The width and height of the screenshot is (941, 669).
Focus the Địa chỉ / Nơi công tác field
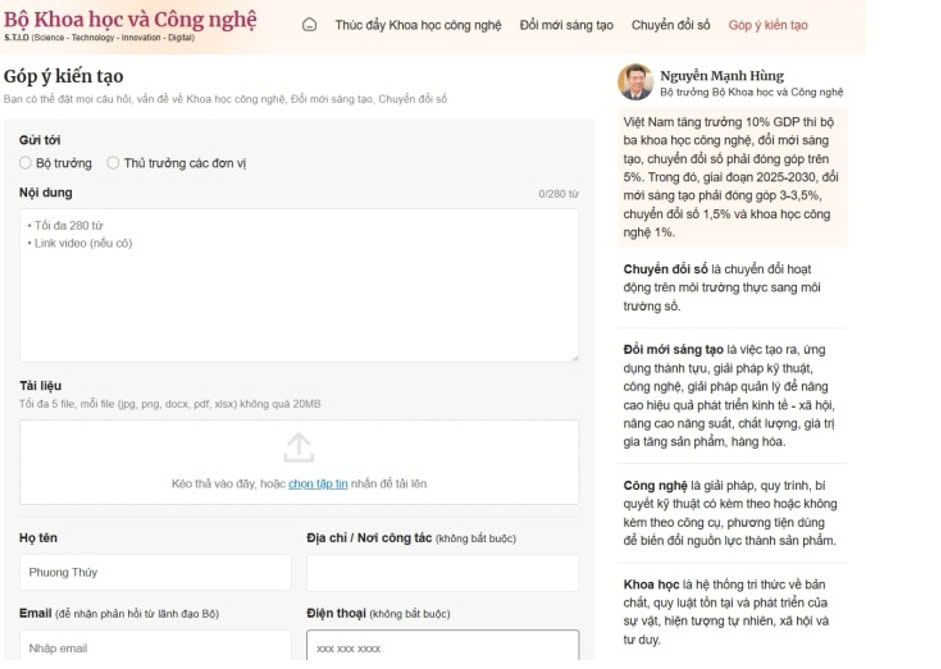[x=442, y=573]
